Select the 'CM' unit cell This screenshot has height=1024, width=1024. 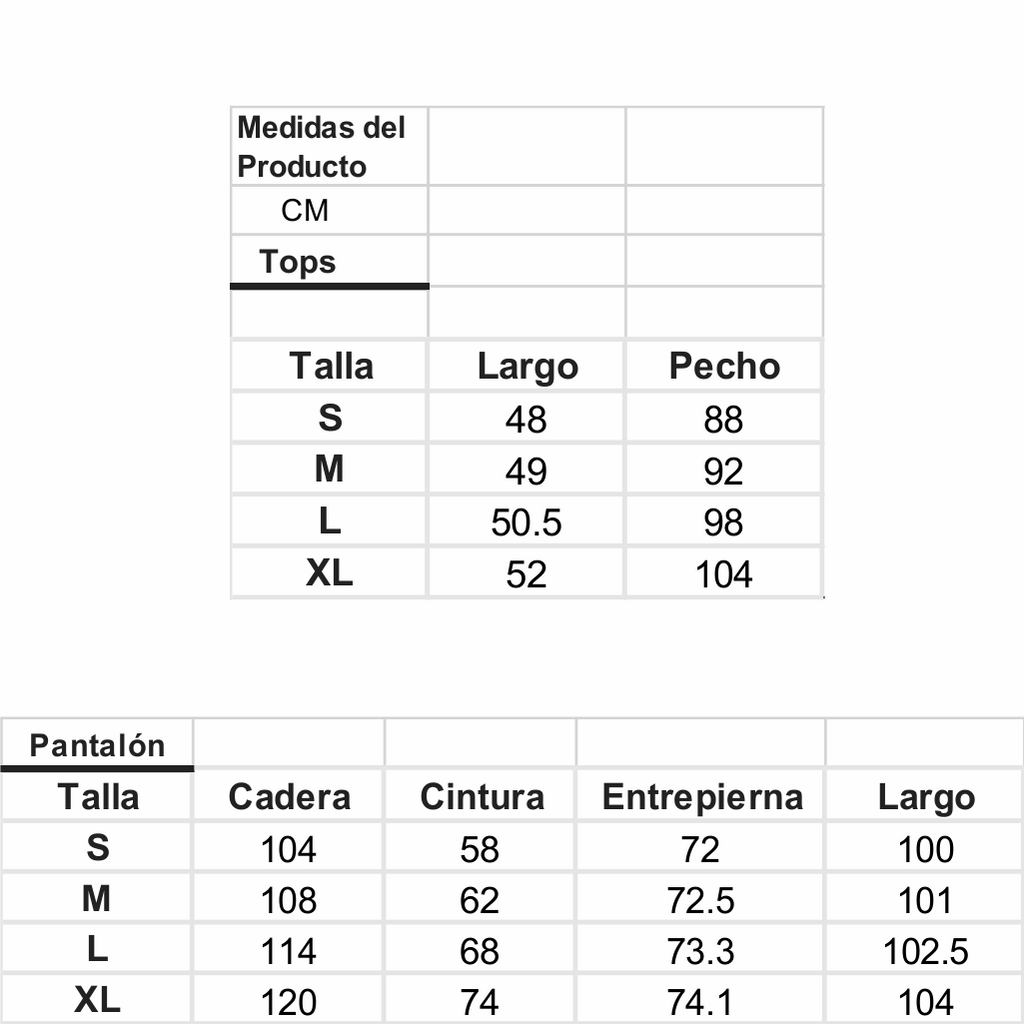[305, 211]
